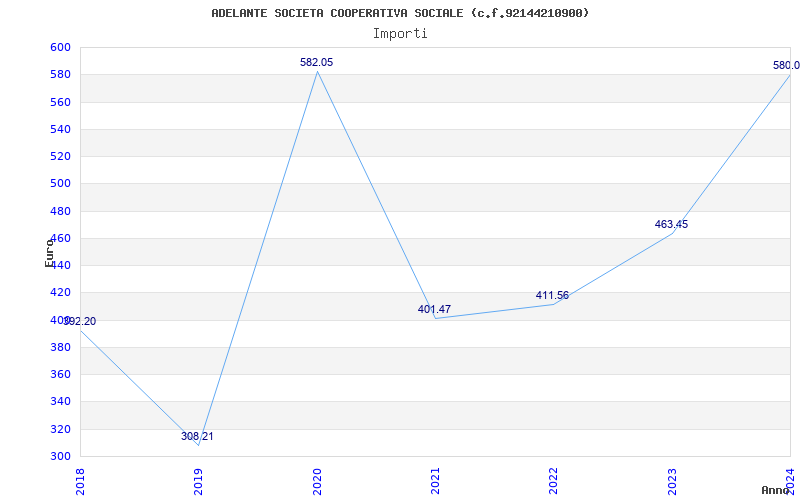Click the 520 y-axis value
The image size is (800, 500).
point(60,156)
